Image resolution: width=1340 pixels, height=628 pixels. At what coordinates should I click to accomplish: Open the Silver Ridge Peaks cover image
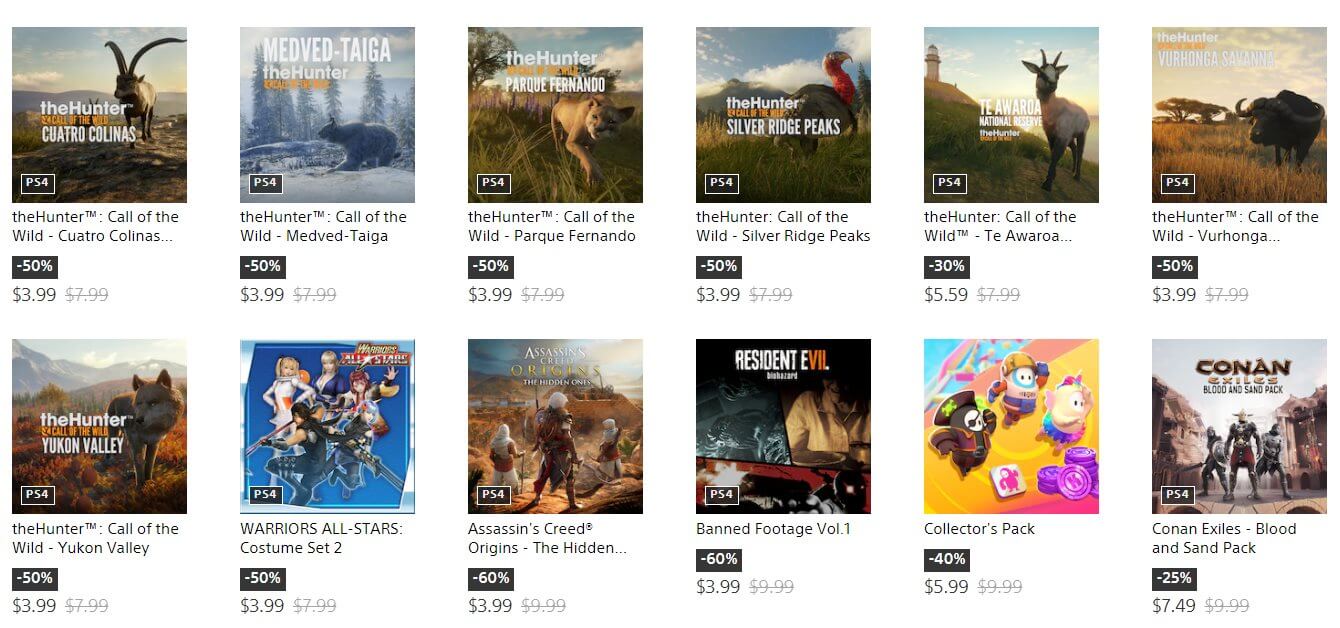[783, 115]
